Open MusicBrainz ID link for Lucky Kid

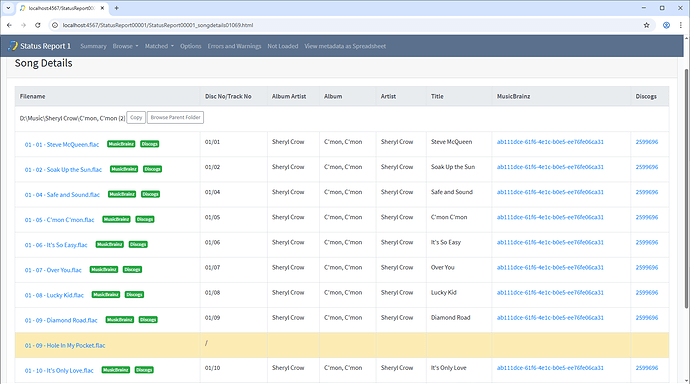click(550, 293)
